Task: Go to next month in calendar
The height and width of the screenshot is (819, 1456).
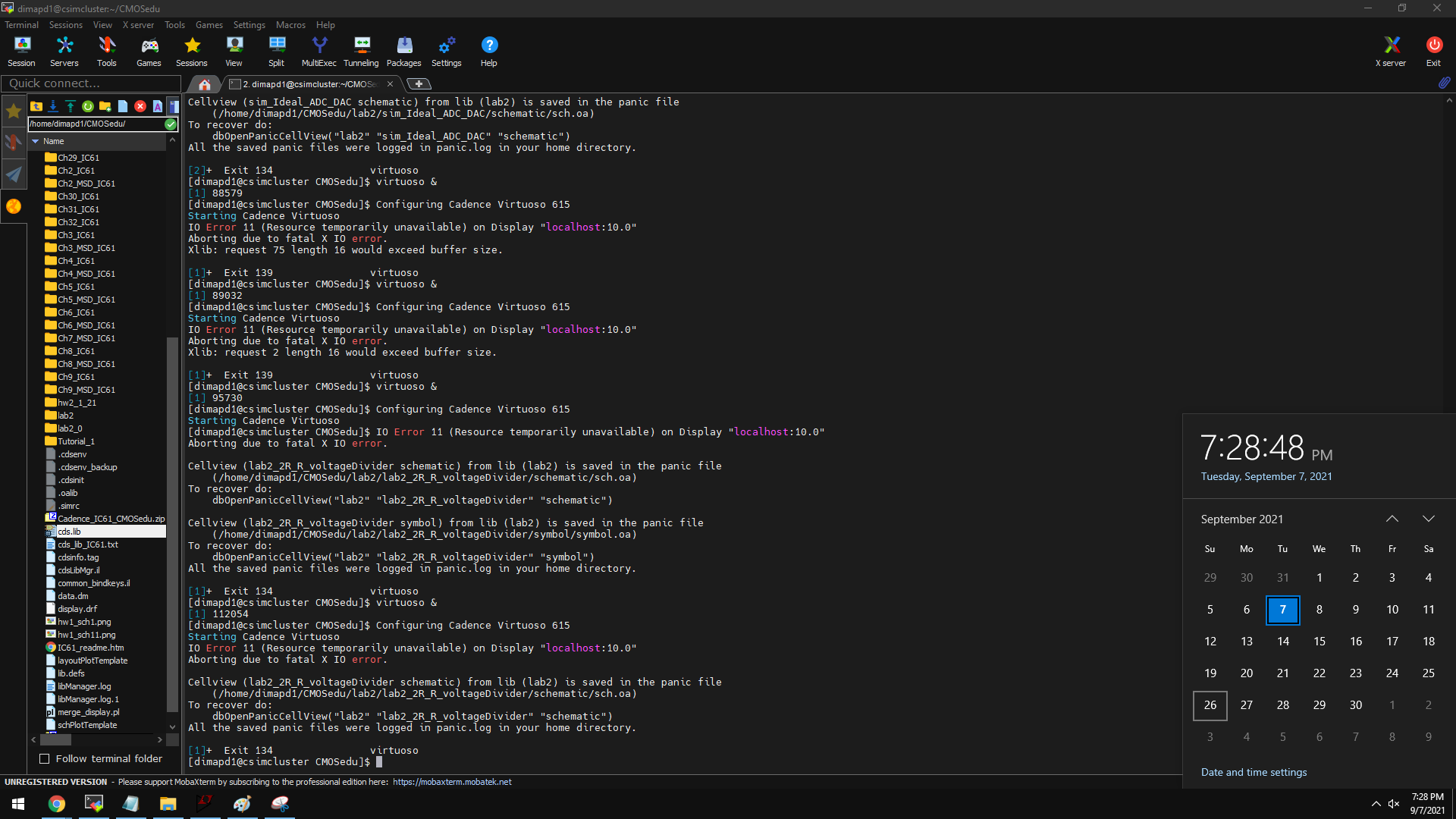Action: click(x=1428, y=519)
